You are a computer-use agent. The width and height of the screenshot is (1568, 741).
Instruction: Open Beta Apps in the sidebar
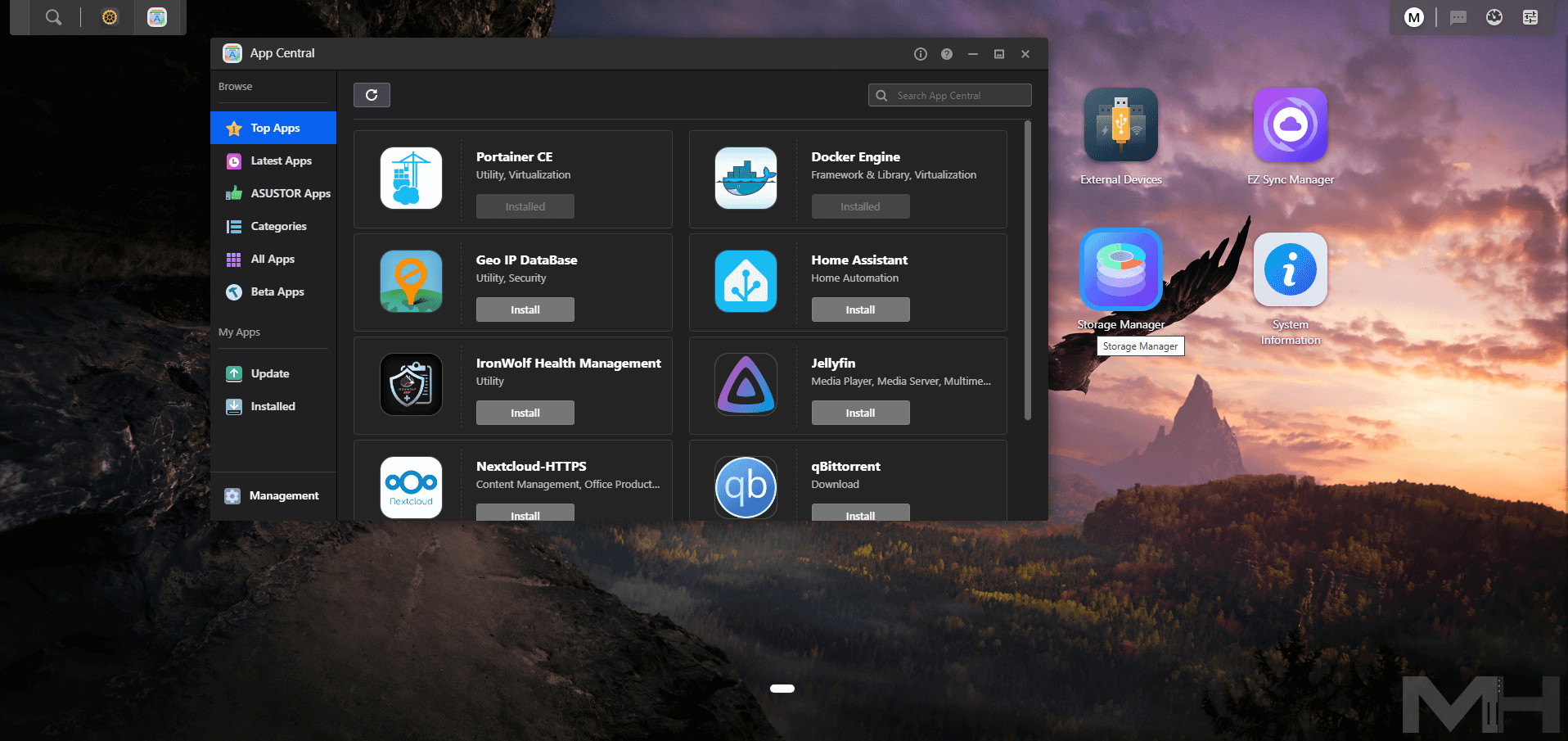tap(273, 291)
